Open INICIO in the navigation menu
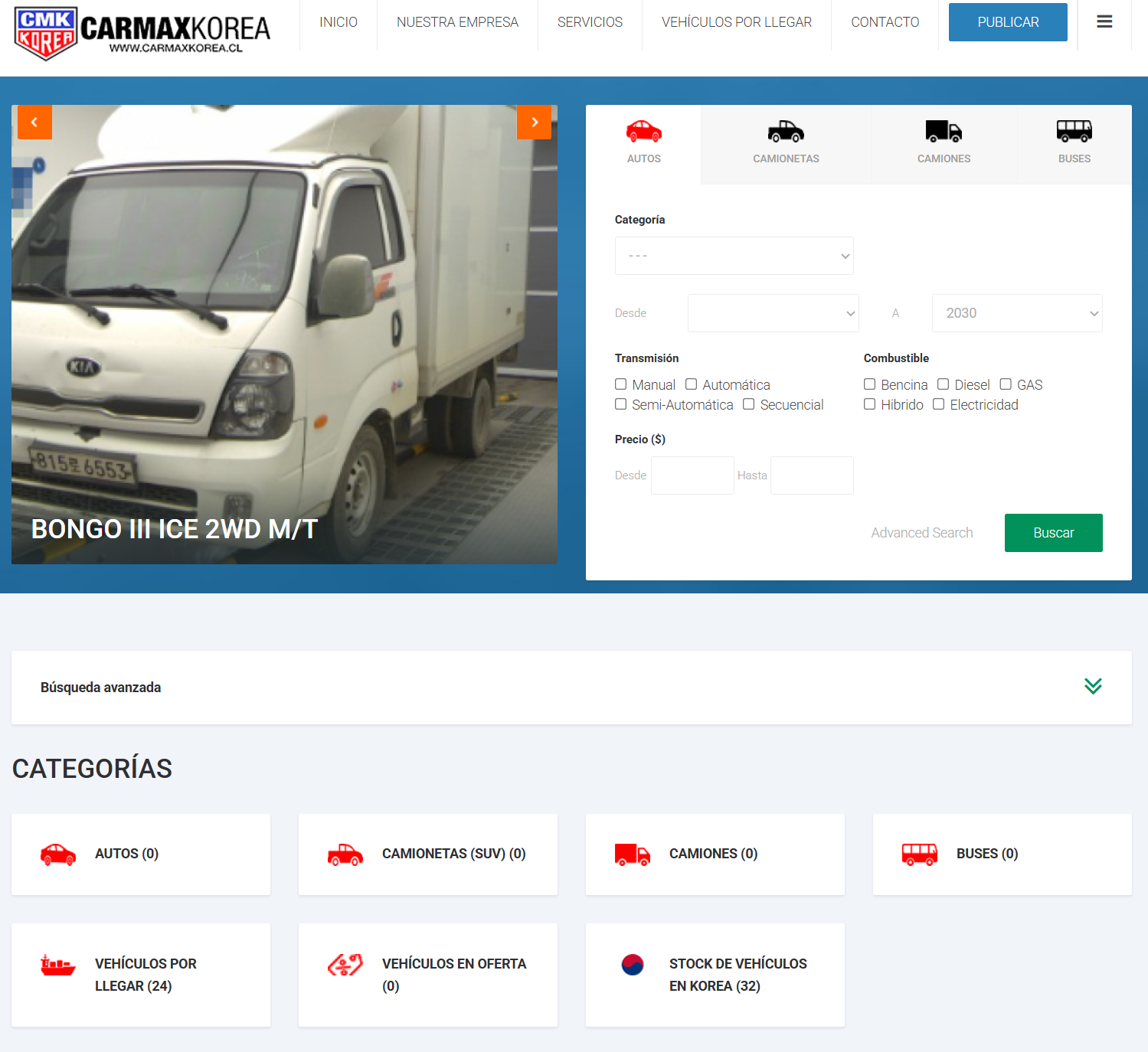1148x1052 pixels. coord(339,22)
